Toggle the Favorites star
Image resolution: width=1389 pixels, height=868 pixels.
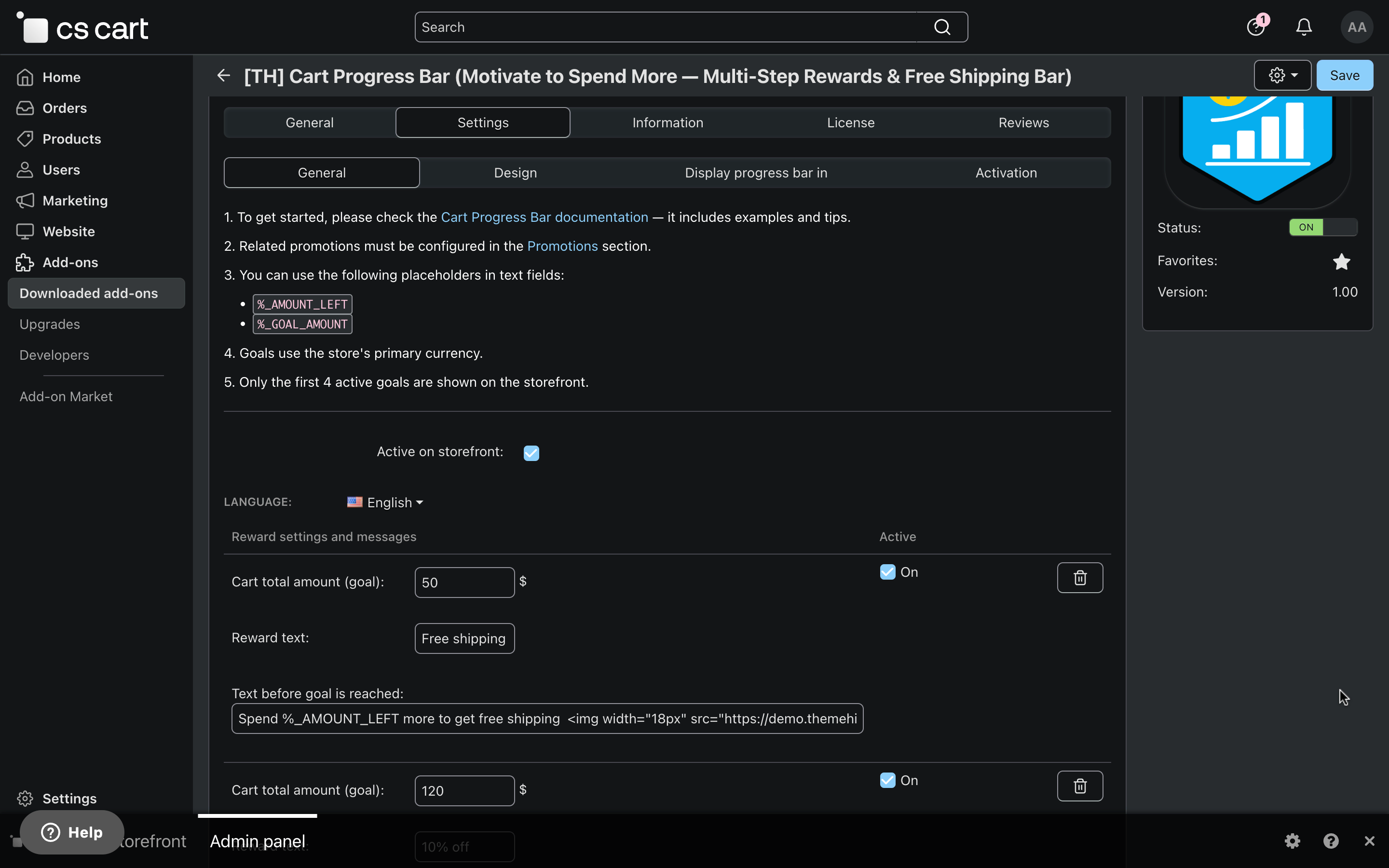1341,261
